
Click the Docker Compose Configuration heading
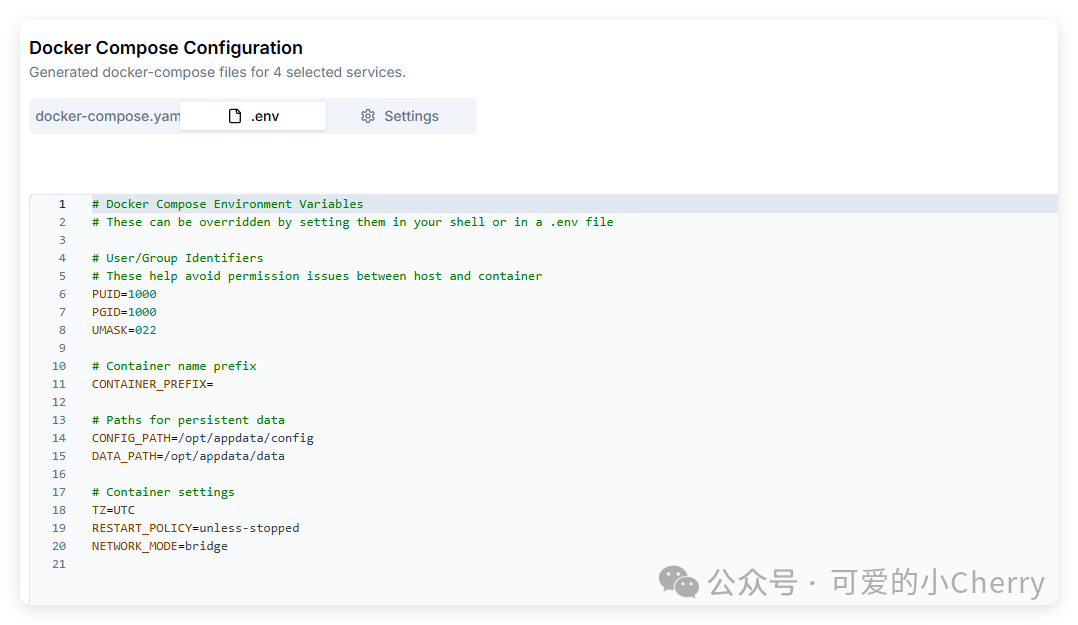point(166,47)
